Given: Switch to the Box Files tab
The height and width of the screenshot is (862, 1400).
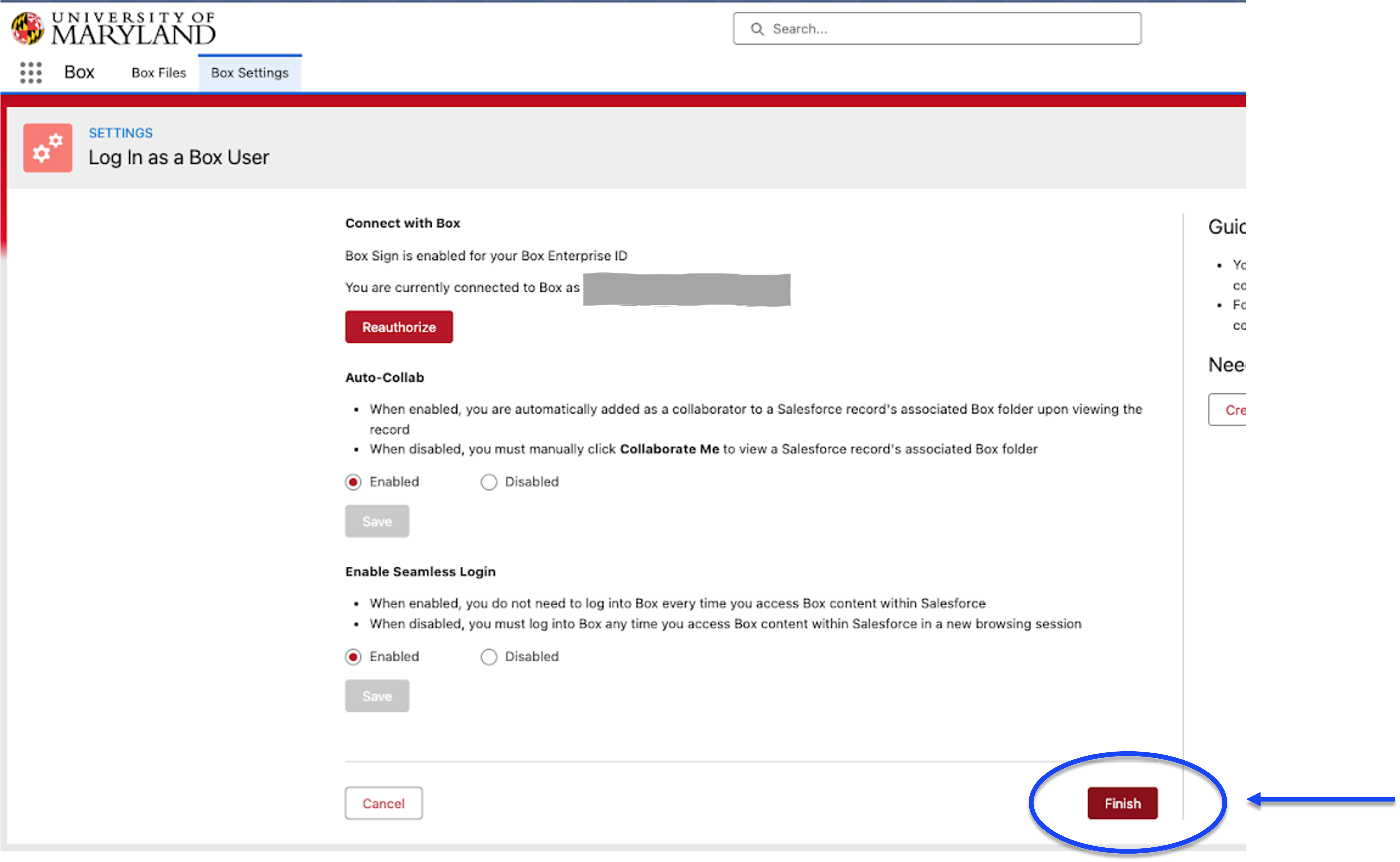Looking at the screenshot, I should tap(159, 73).
